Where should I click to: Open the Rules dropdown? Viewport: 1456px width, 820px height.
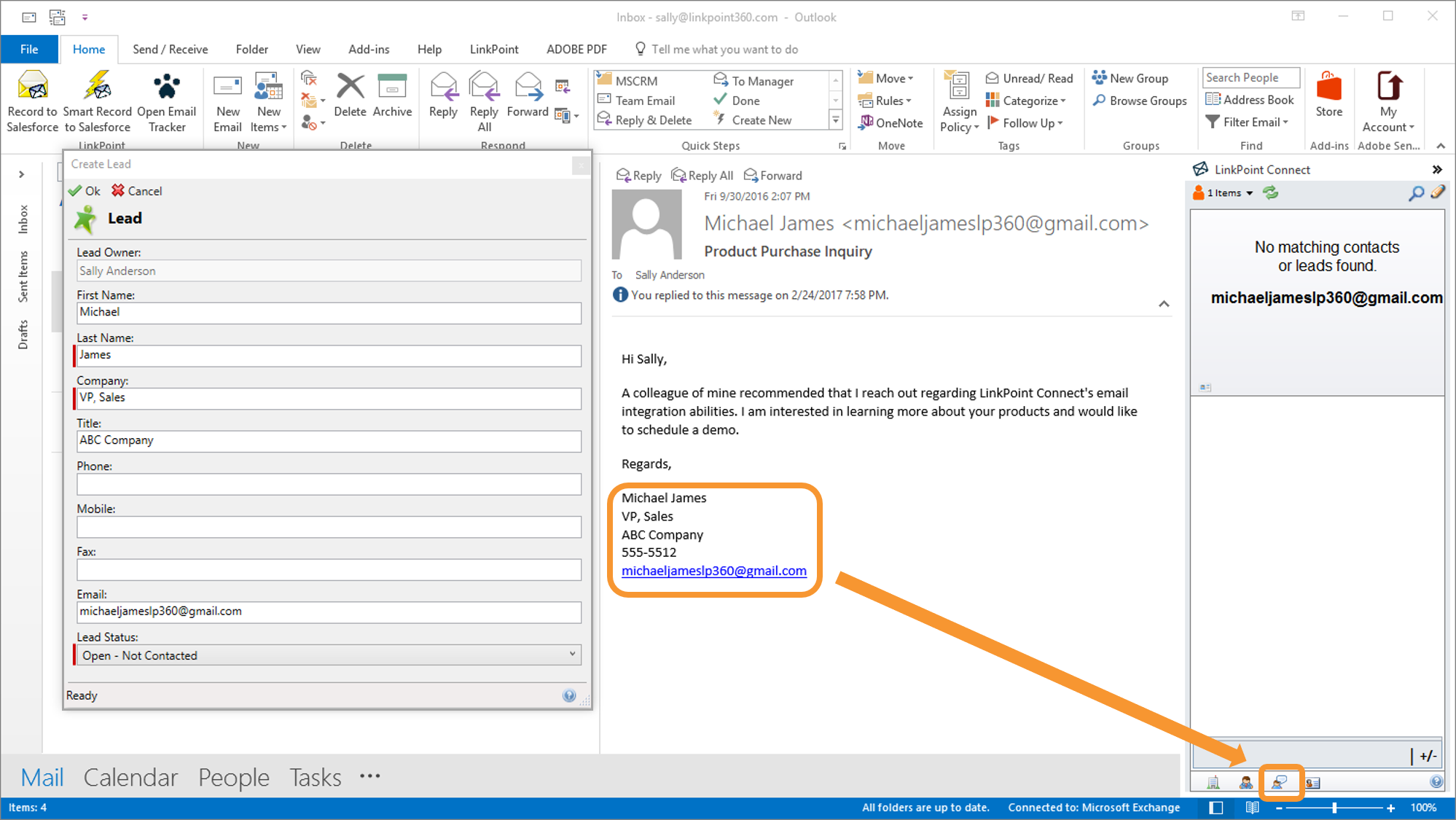click(x=885, y=101)
